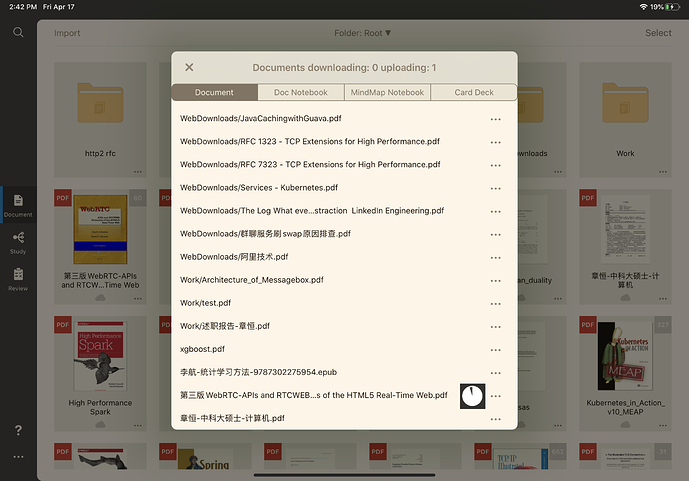Open the Kubernetes_in_Action_v10_MEAP book
Screen dimensions: 689x481
pyautogui.click(x=625, y=356)
